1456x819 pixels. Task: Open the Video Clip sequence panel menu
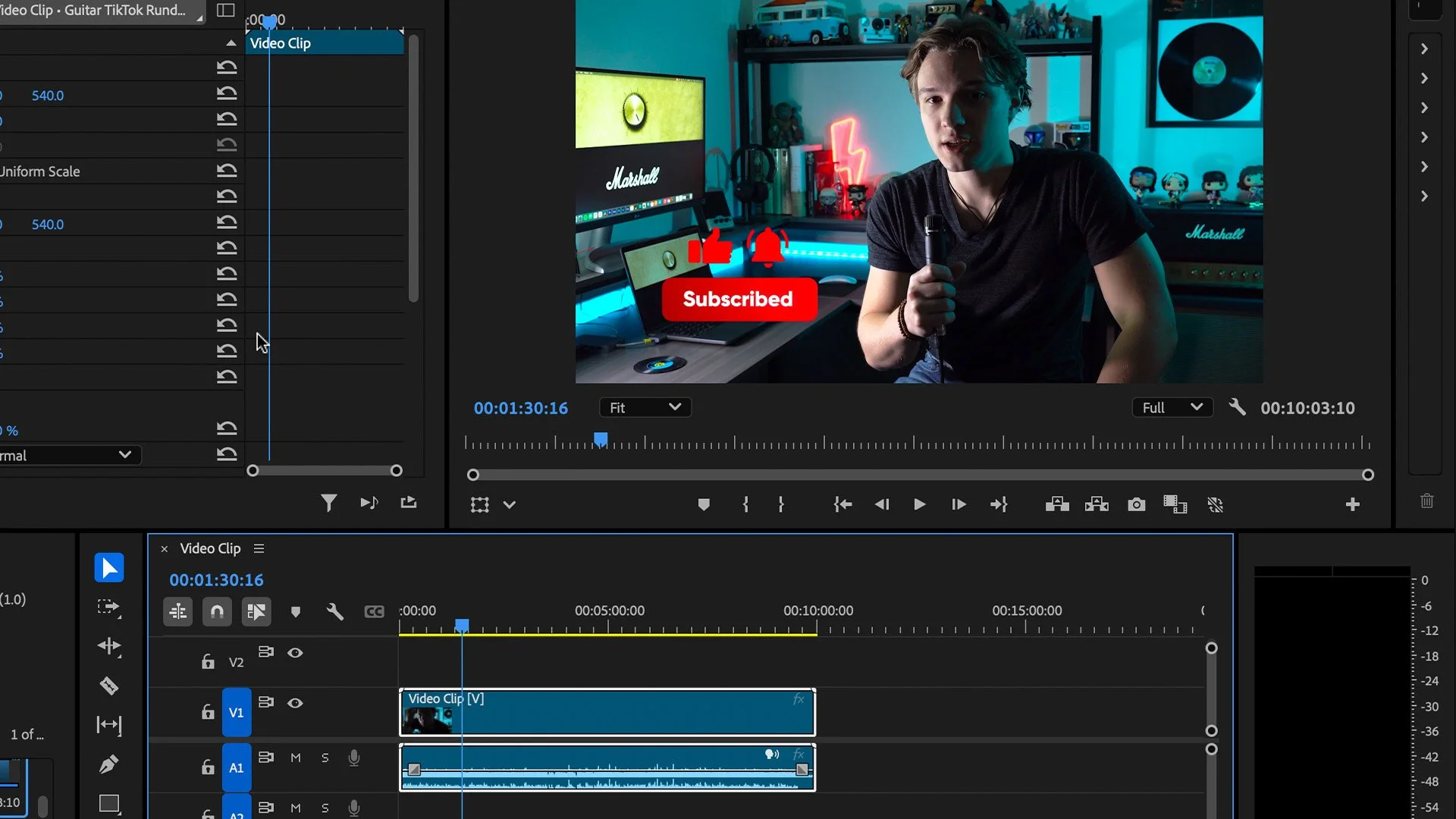click(x=259, y=548)
